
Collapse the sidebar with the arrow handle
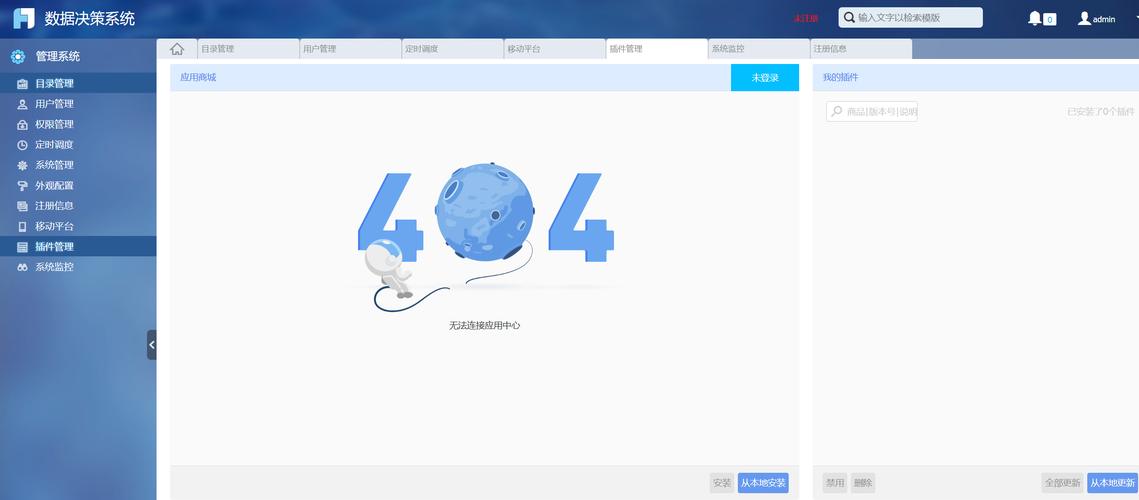[x=151, y=344]
